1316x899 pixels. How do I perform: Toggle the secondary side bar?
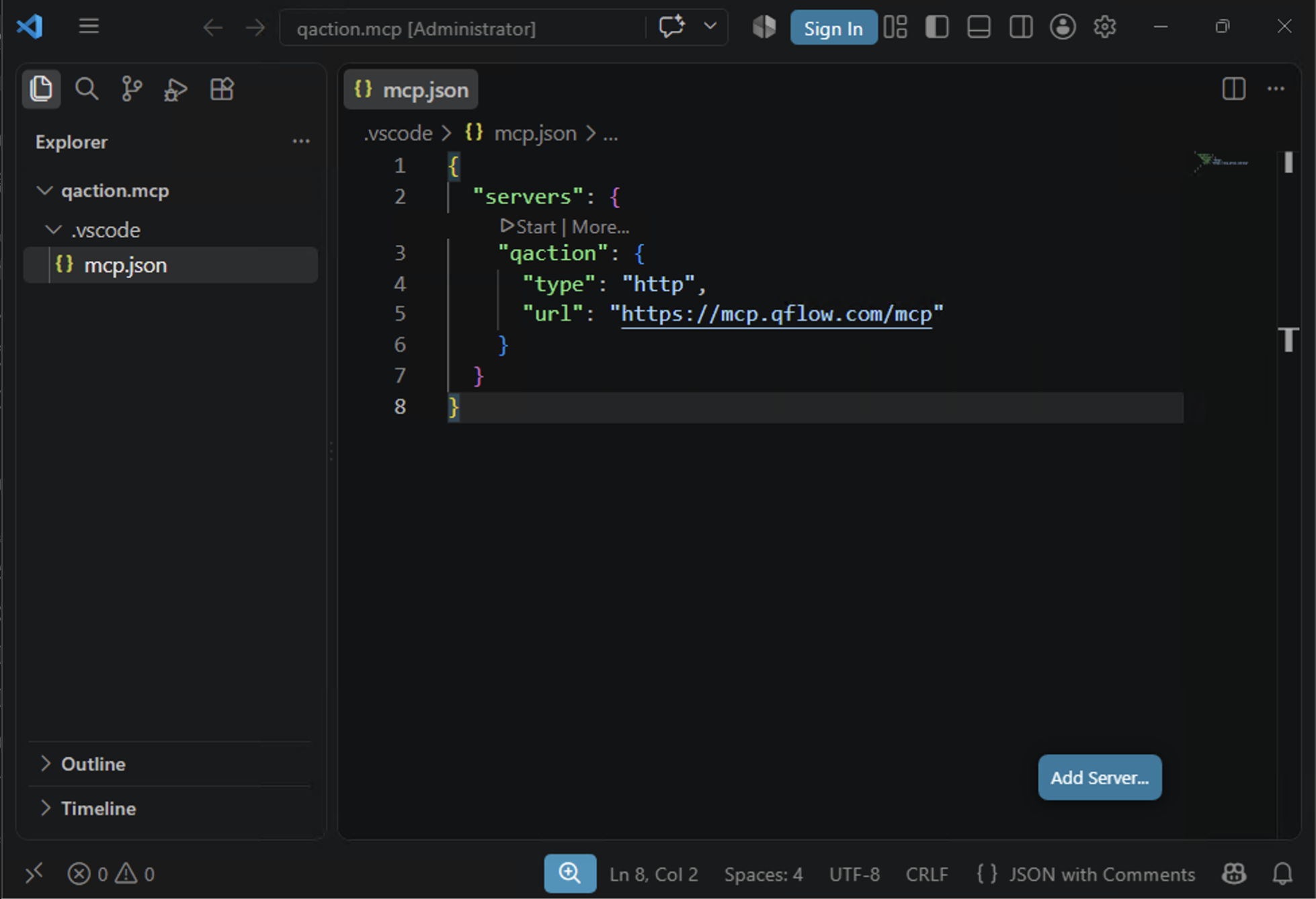pyautogui.click(x=1021, y=27)
